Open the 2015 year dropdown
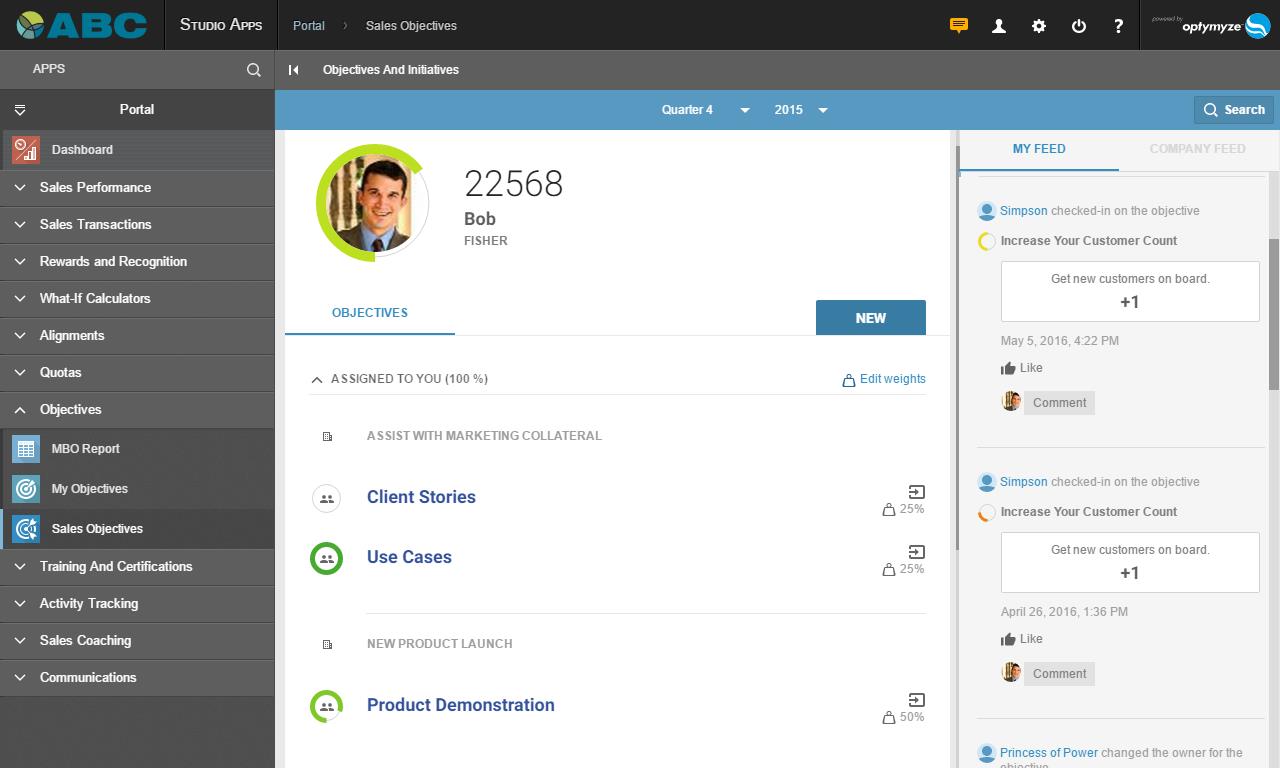Screen dimensions: 1280x768 click(x=800, y=110)
